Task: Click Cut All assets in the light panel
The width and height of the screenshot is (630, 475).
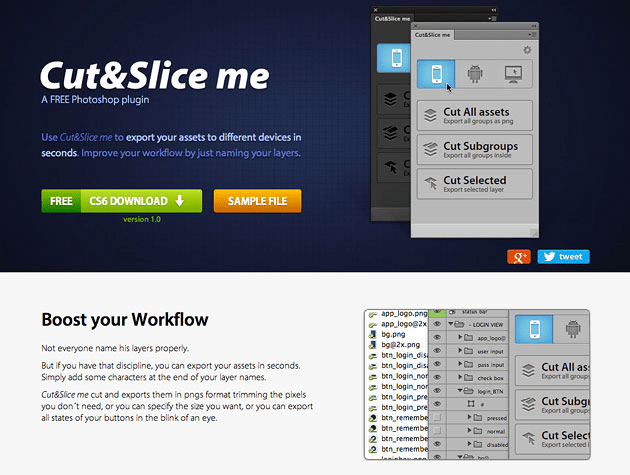Action: tap(475, 115)
